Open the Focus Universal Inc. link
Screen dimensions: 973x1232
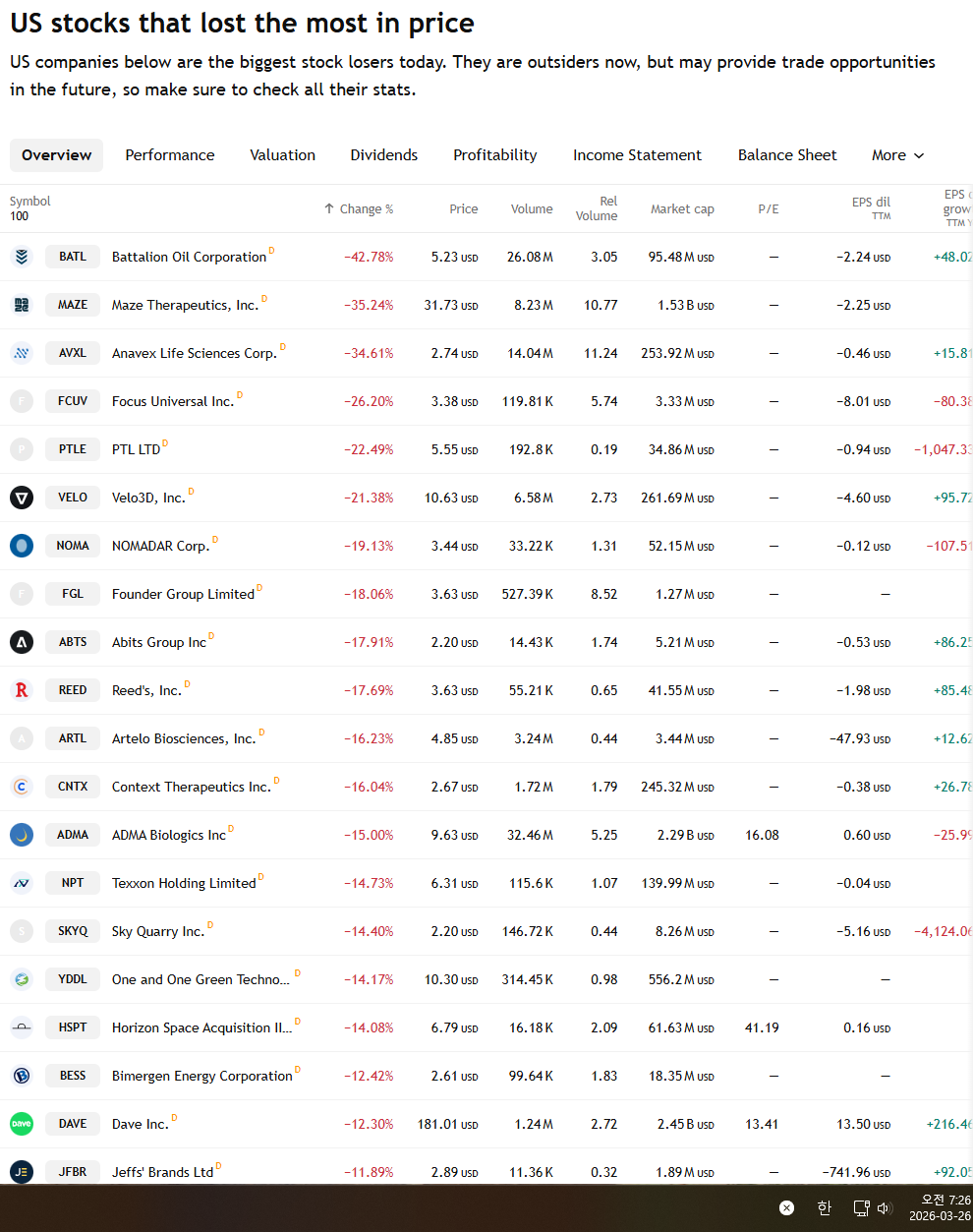point(173,401)
